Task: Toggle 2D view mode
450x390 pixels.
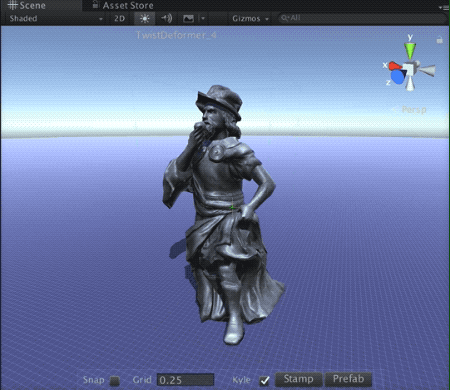Action: [x=120, y=19]
